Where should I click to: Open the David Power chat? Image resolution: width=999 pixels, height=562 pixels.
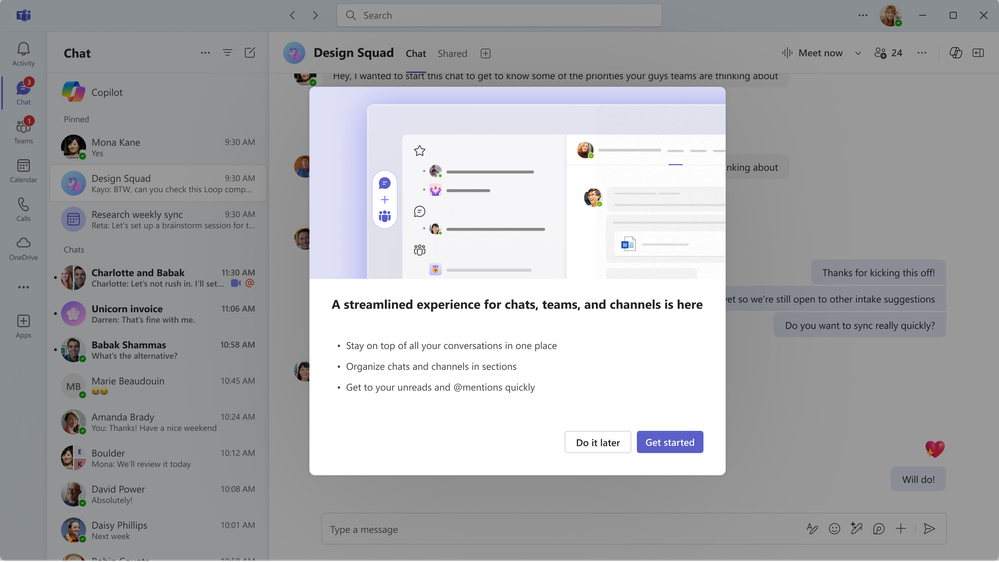point(158,494)
